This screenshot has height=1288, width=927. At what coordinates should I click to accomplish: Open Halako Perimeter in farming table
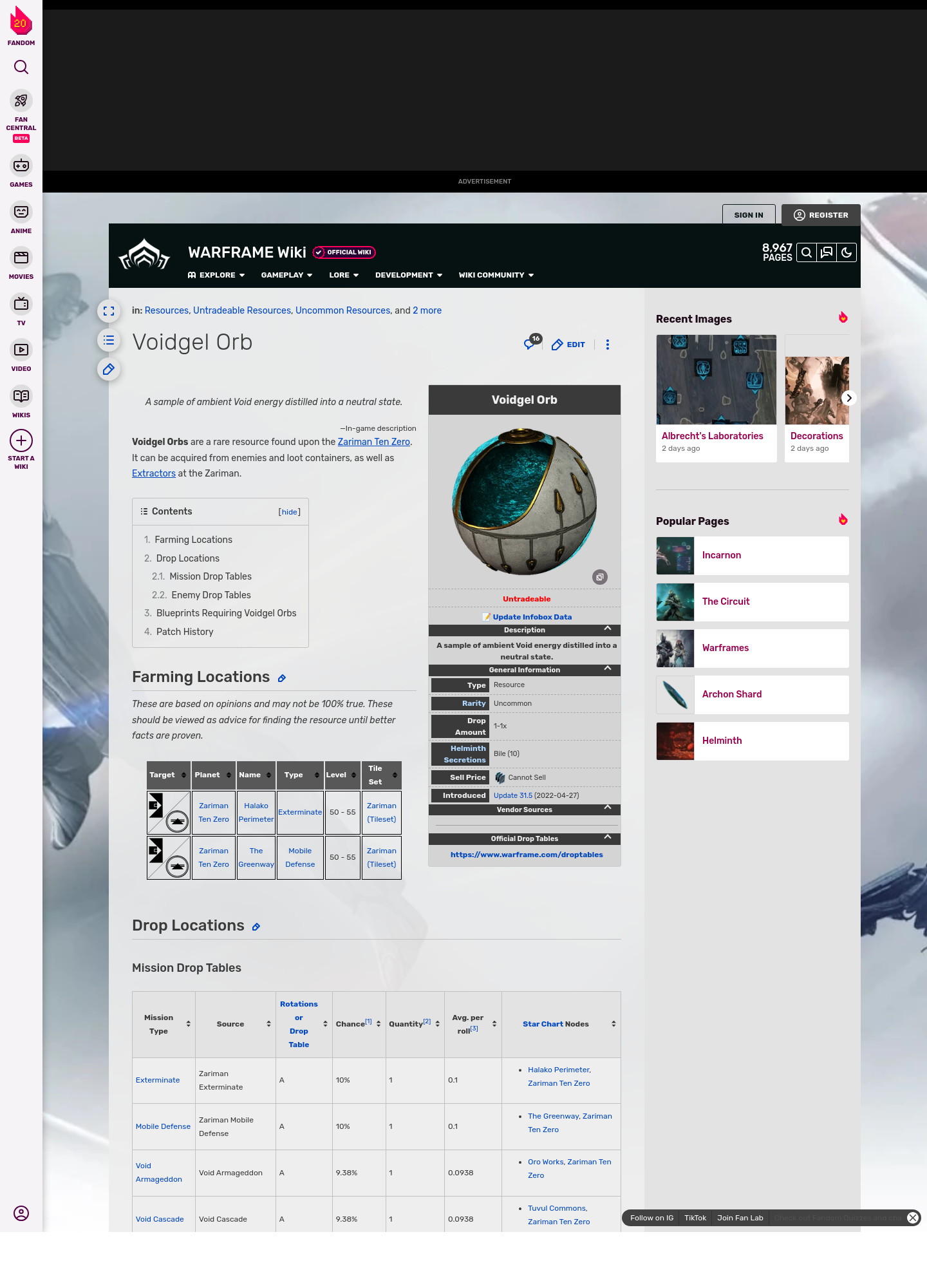pos(256,813)
